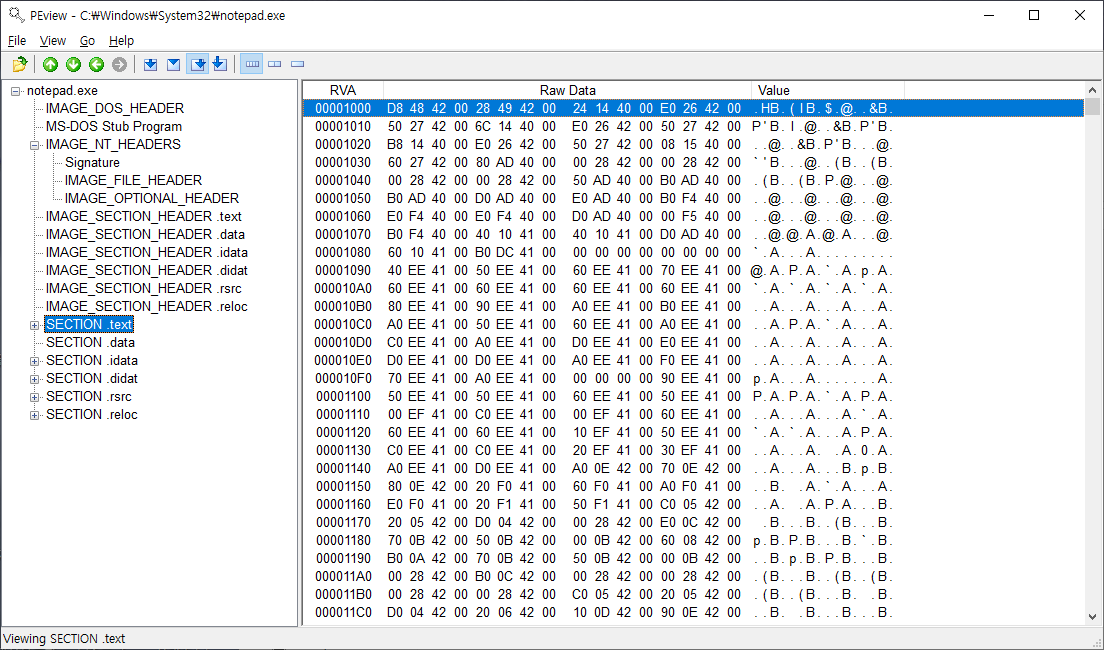
Task: Click the scrollbar up arrow in data pane
Action: tap(1092, 90)
